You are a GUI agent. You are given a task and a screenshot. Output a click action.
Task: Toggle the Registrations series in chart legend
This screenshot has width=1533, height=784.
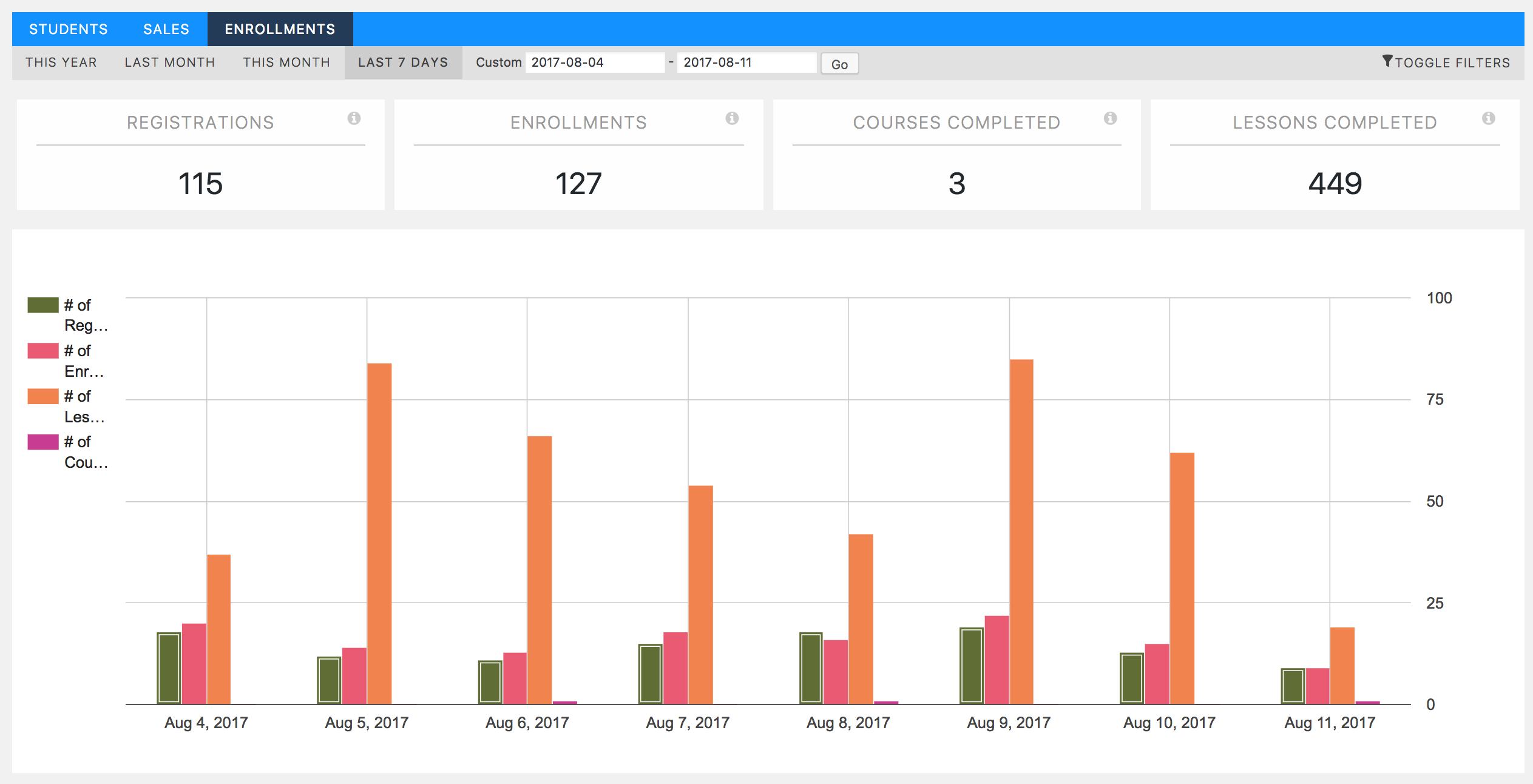pos(43,305)
